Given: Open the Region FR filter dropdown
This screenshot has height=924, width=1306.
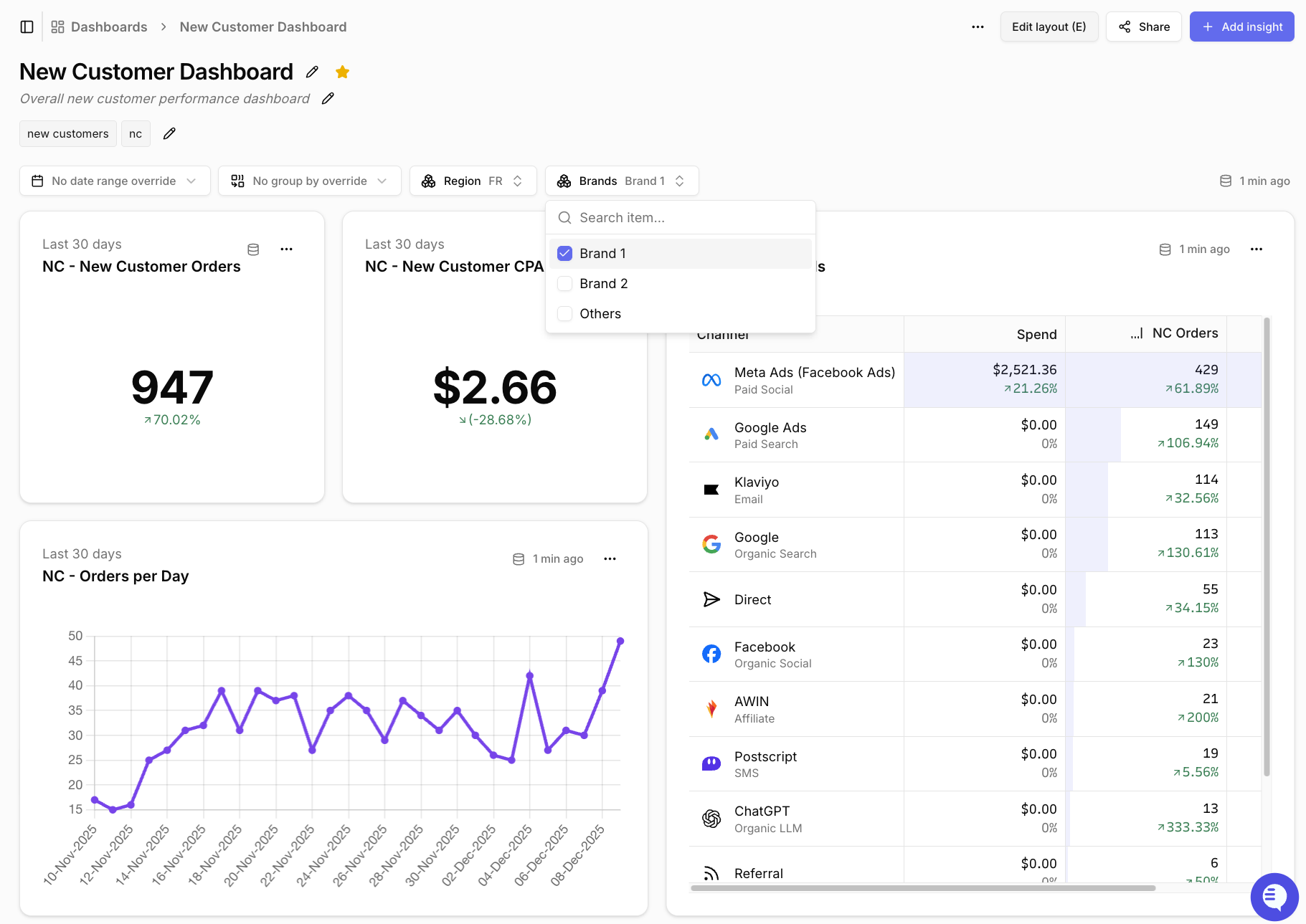Looking at the screenshot, I should [x=473, y=181].
